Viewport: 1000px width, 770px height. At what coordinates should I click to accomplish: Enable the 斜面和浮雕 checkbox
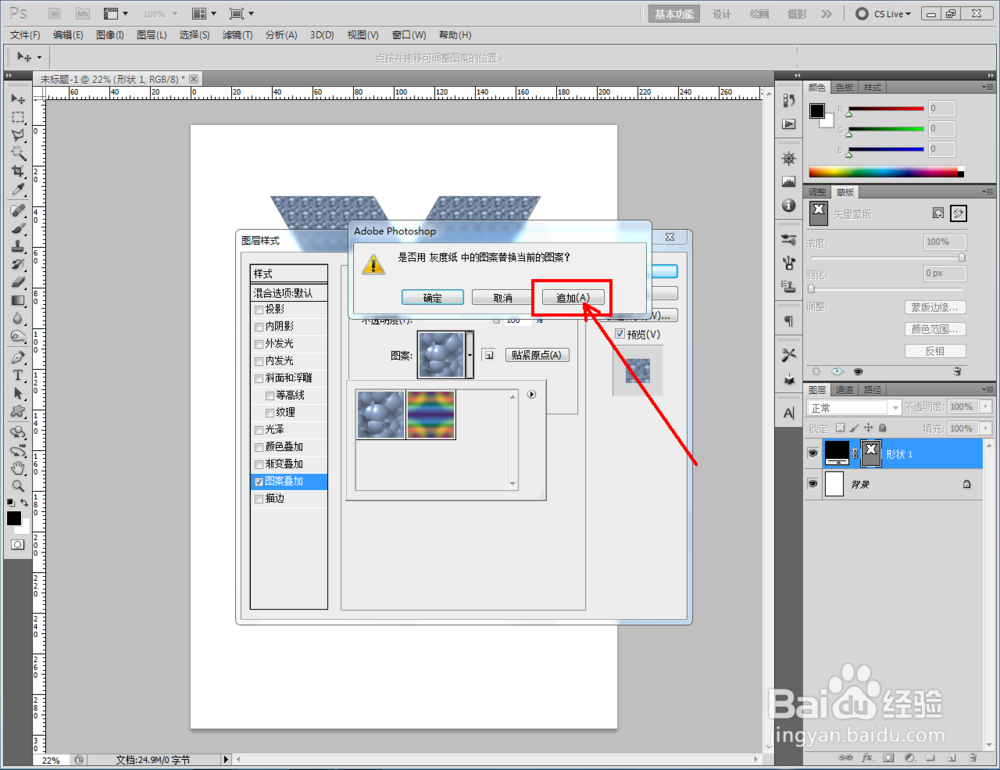tap(259, 379)
